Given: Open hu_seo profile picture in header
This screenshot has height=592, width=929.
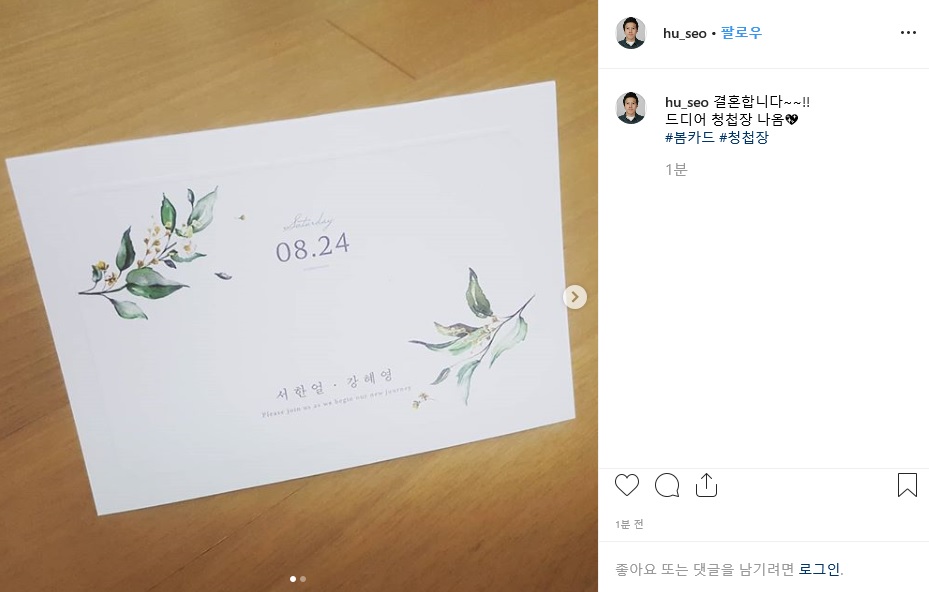Looking at the screenshot, I should pos(631,33).
